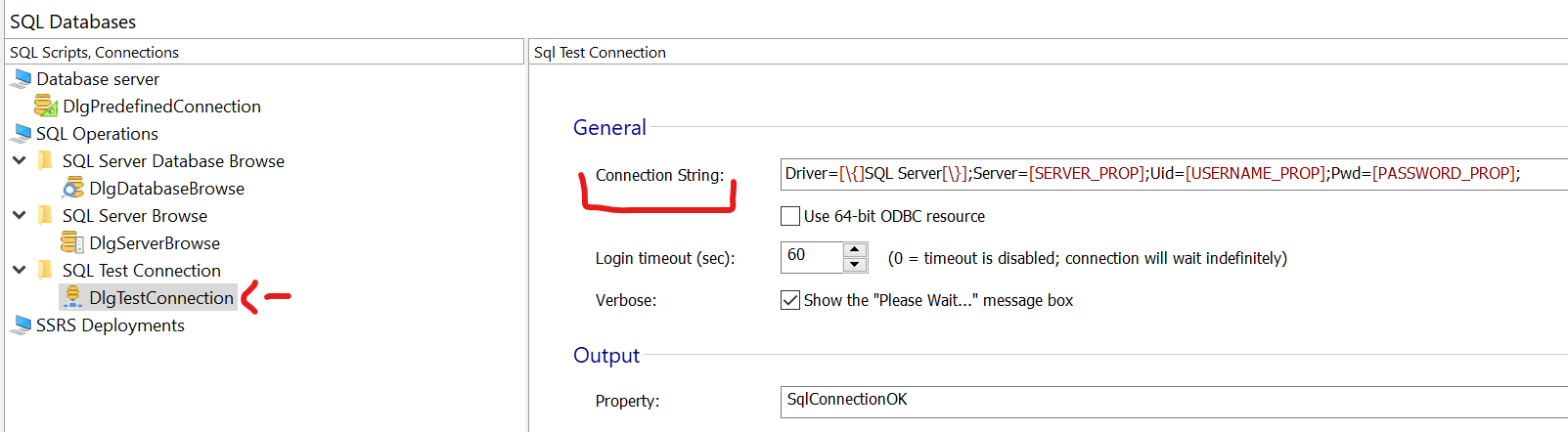This screenshot has width=1568, height=432.
Task: Decrease login timeout with down arrow
Action: [855, 265]
